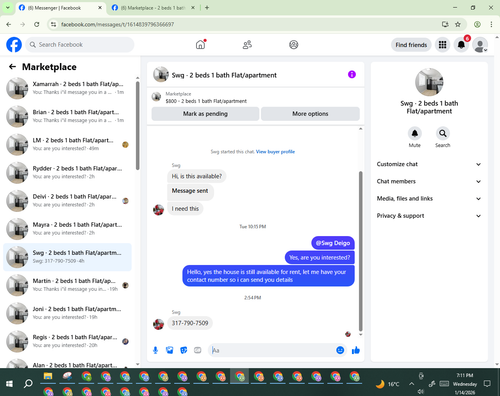Viewport: 500px width, 396px height.
Task: Reload the page in Chrome
Action: (x=37, y=24)
